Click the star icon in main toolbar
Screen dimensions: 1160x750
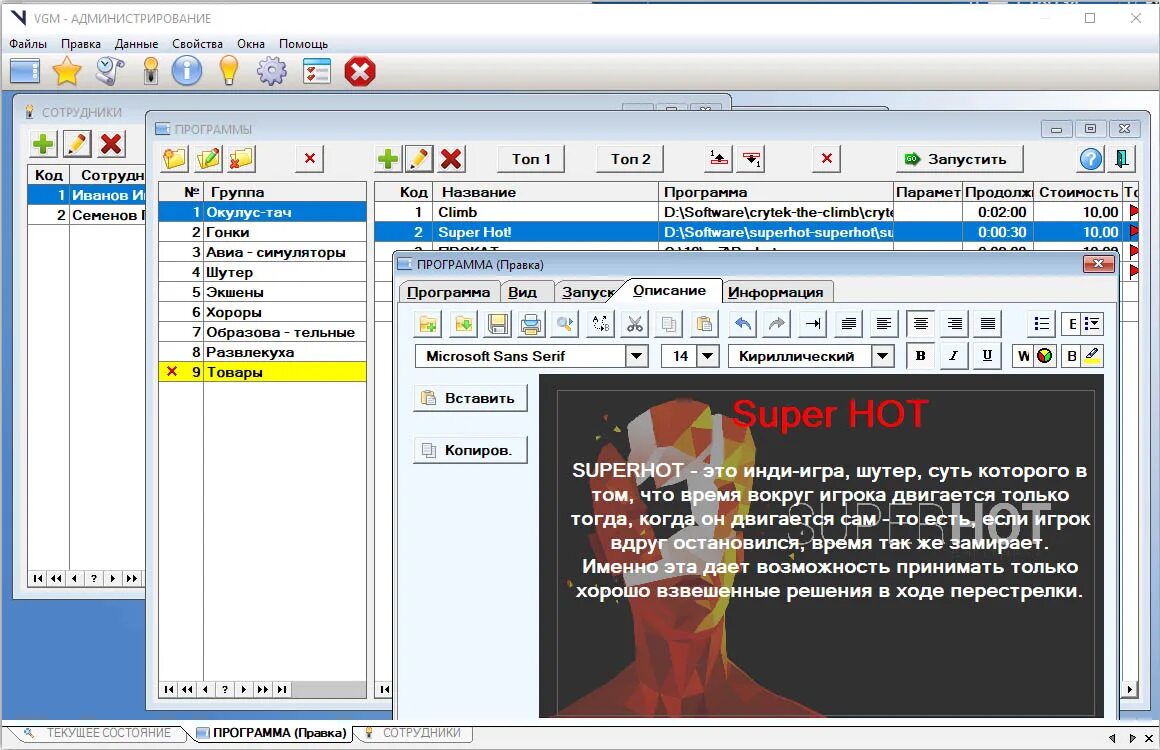[67, 72]
